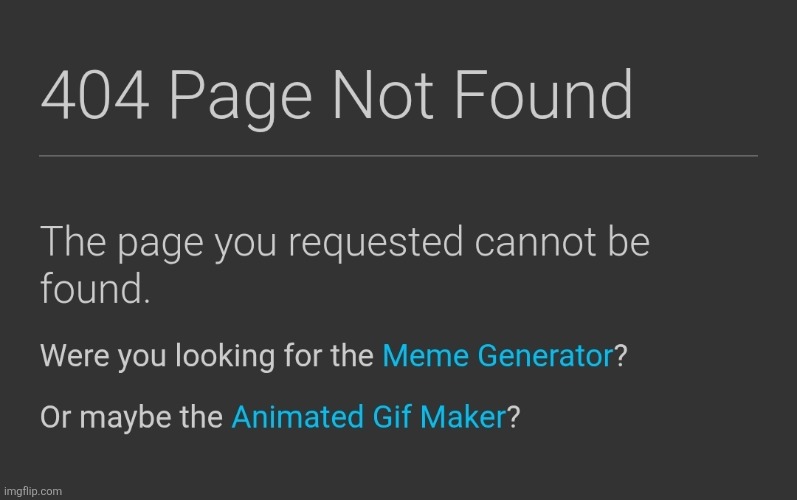Click the imgflip.com watermark text
Viewport: 797px width, 500px height.
(x=32, y=491)
